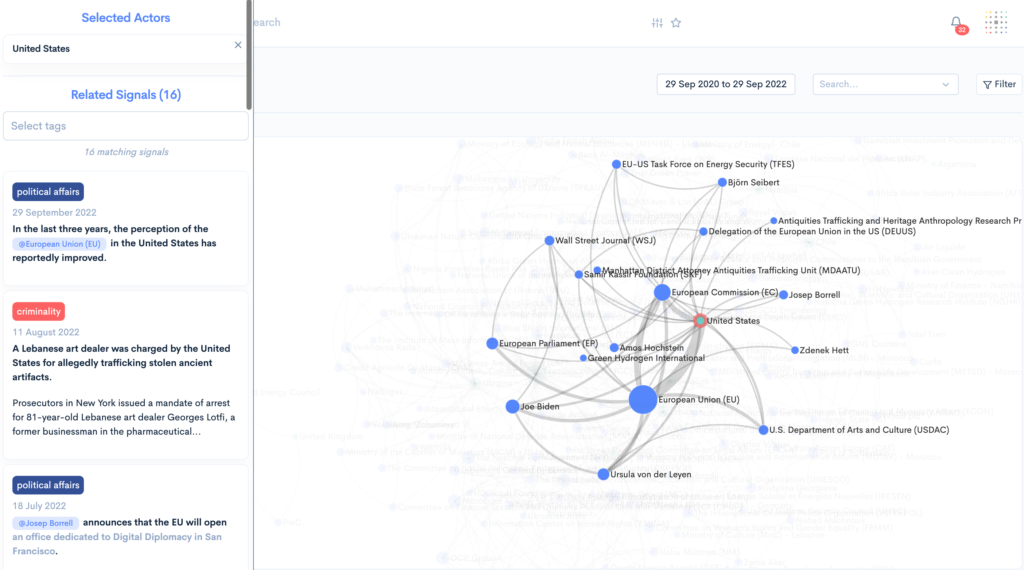
Task: Open the signal about EU perception improving
Action: (x=114, y=244)
